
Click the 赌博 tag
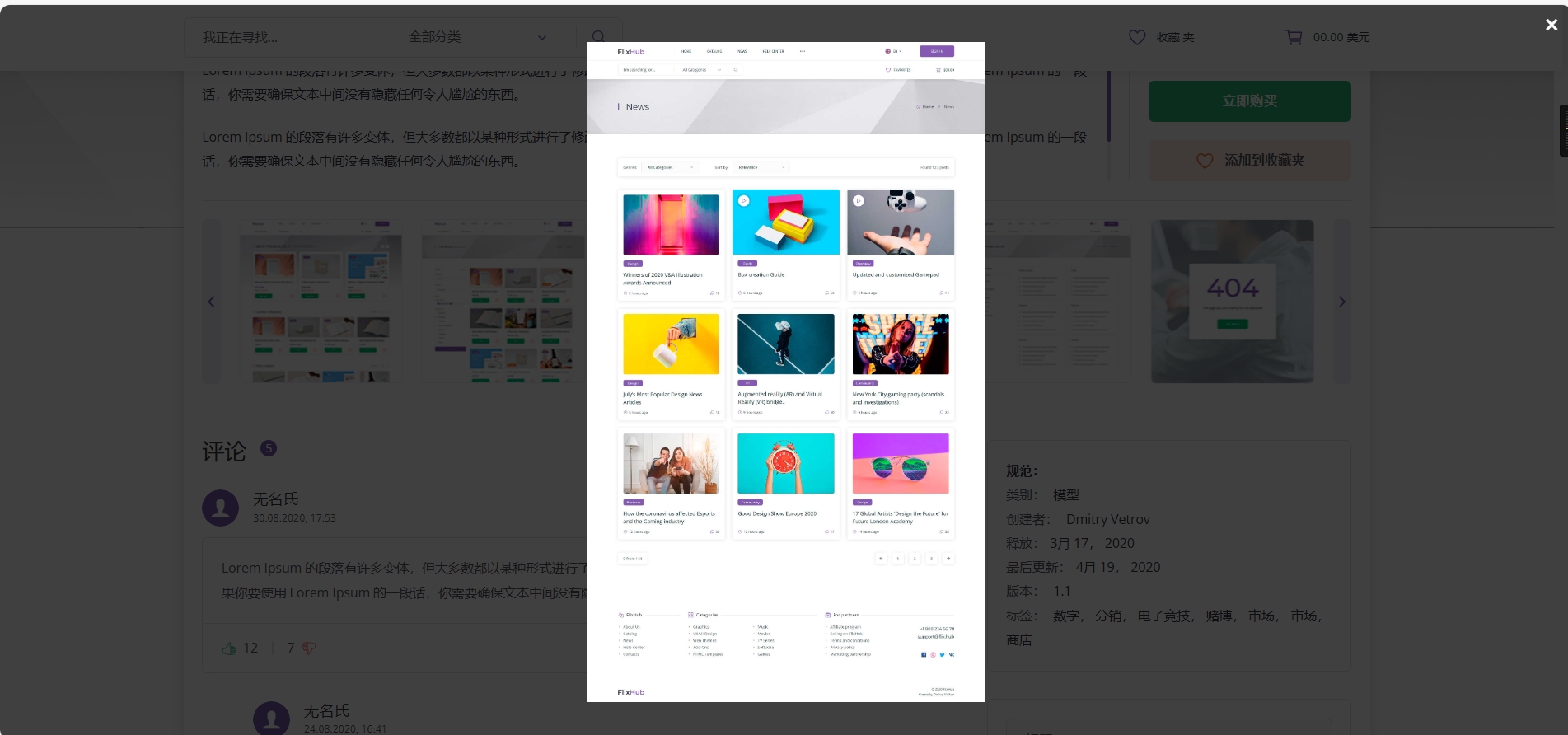[x=1219, y=616]
